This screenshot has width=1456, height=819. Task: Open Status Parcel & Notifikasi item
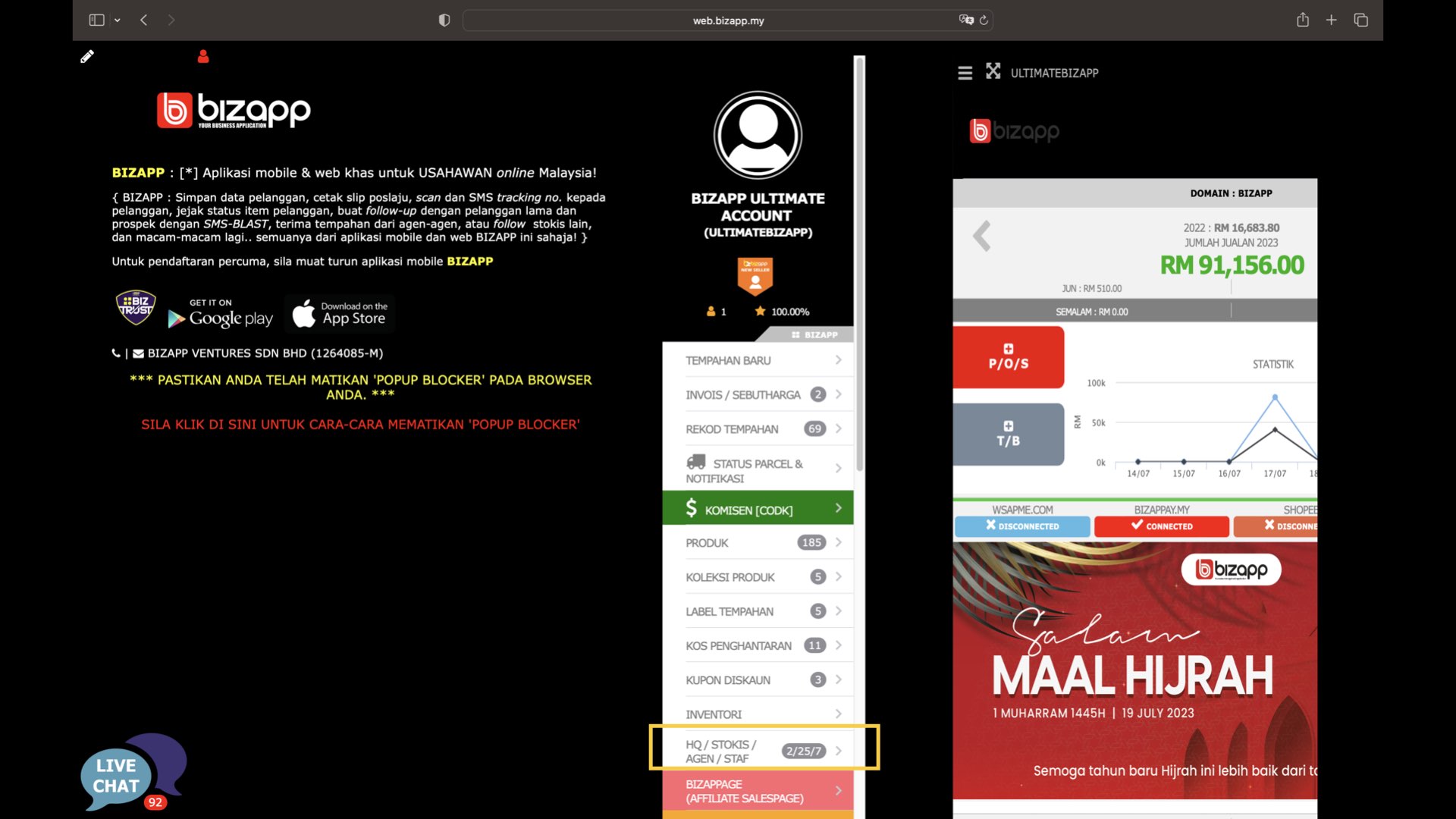pyautogui.click(x=758, y=469)
